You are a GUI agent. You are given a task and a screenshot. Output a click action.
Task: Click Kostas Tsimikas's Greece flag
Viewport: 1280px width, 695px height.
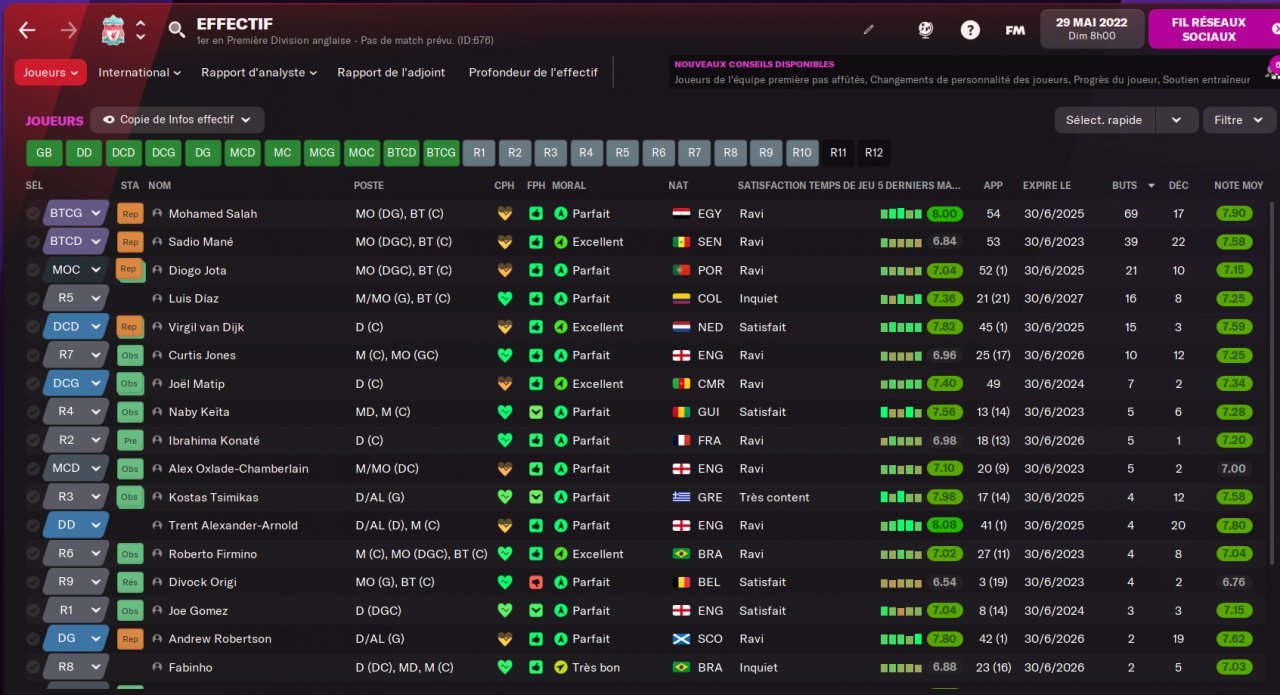coord(681,497)
